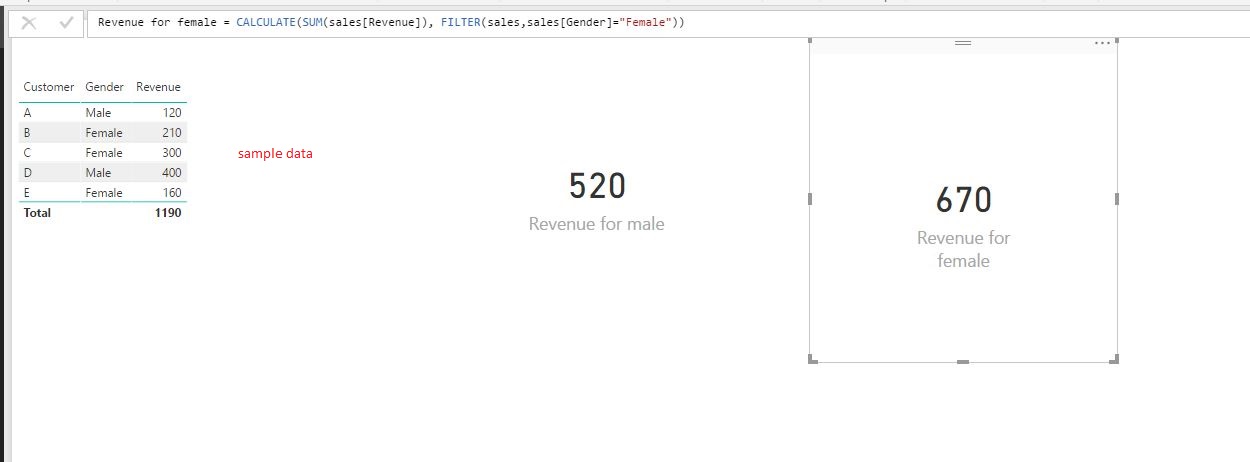Click inside the DAX formula bar
The height and width of the screenshot is (462, 1250).
[667, 23]
